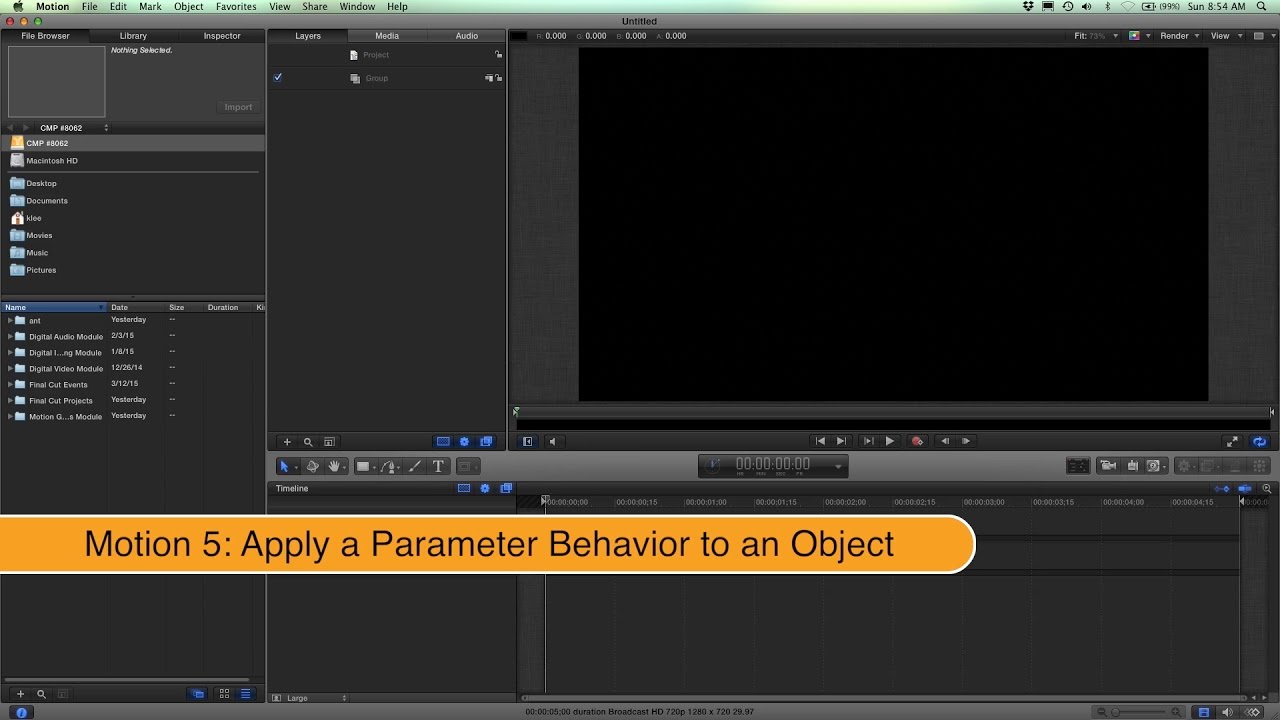The image size is (1280, 720).
Task: Click the search magnifier in Layers pane
Action: 308,442
